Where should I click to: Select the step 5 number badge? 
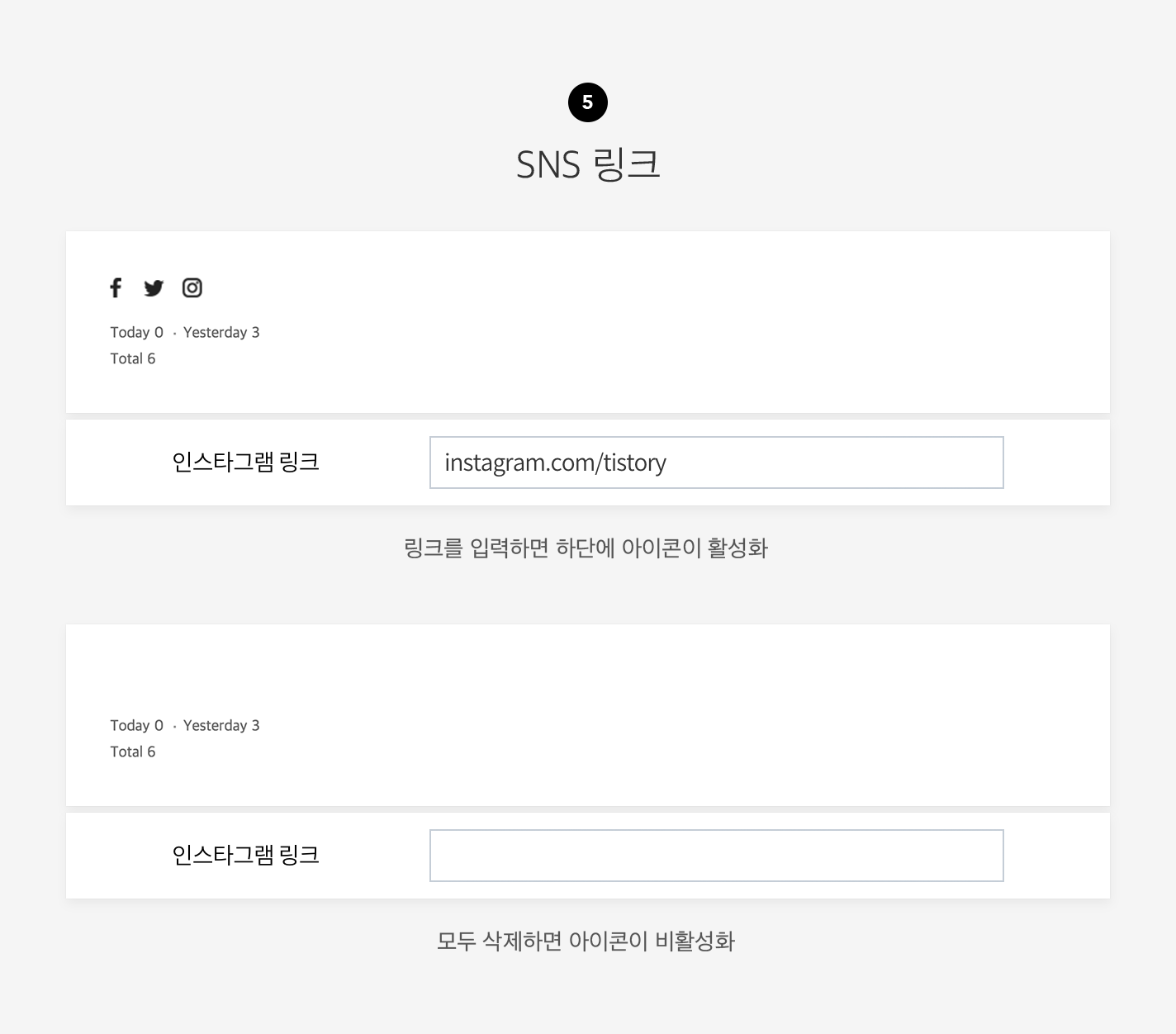[588, 102]
